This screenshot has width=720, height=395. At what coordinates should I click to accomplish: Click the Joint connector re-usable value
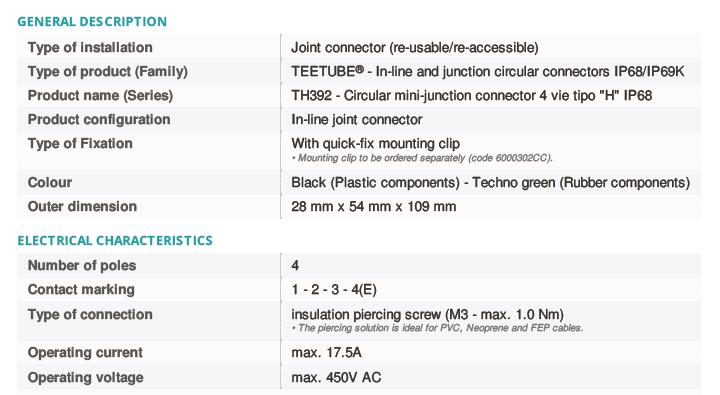coord(415,47)
